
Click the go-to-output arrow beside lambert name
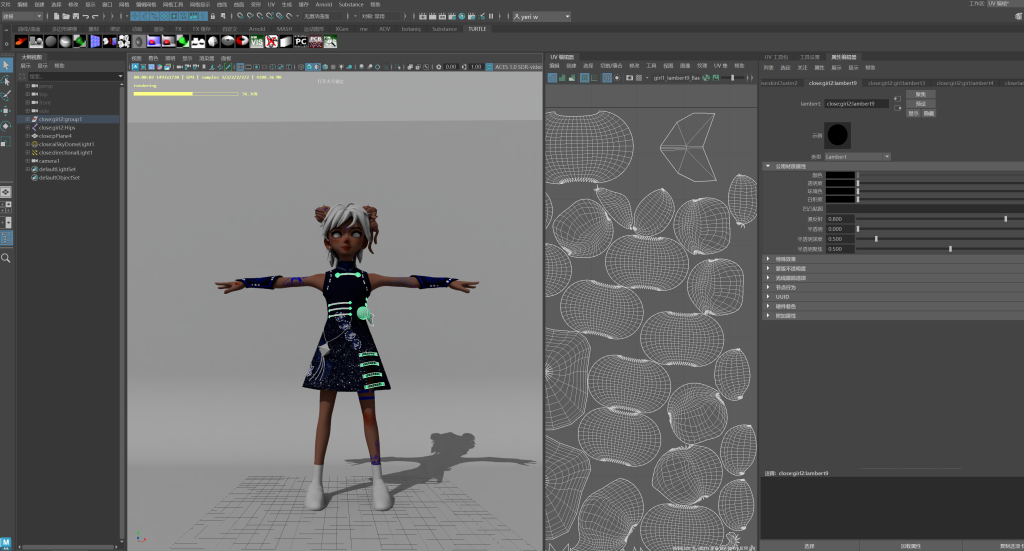click(x=897, y=108)
